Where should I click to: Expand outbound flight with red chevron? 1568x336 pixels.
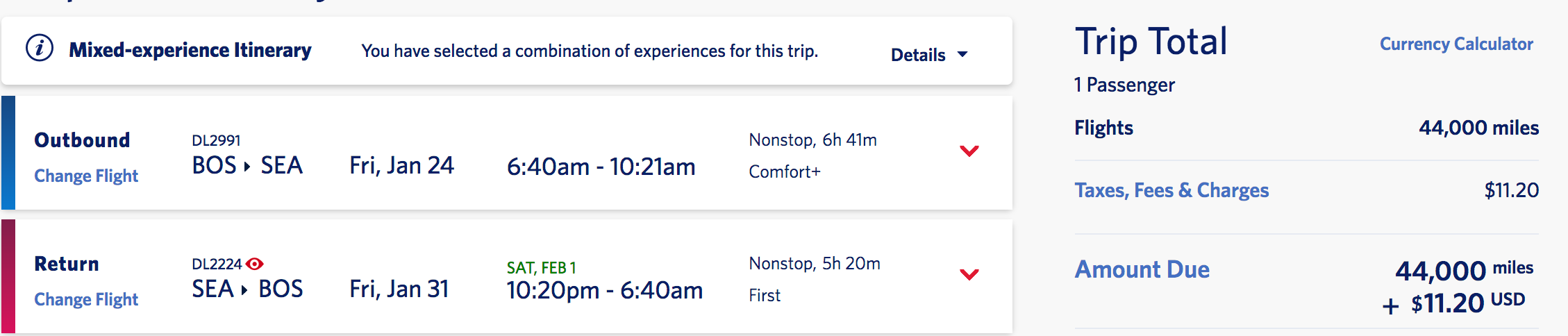969,151
